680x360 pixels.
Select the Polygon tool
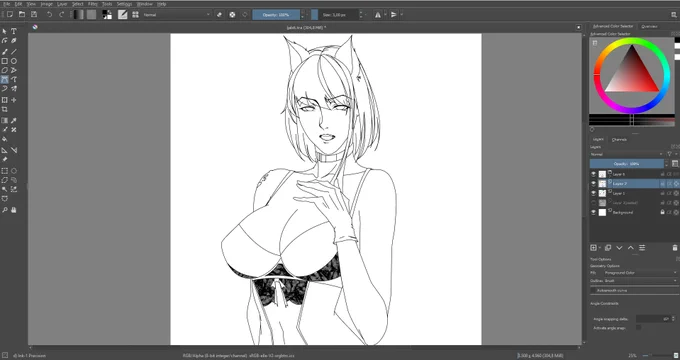click(x=5, y=70)
